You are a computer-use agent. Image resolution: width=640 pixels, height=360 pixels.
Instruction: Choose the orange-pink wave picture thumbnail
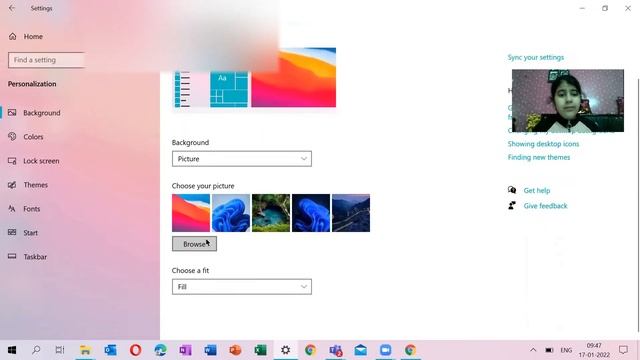tap(191, 213)
